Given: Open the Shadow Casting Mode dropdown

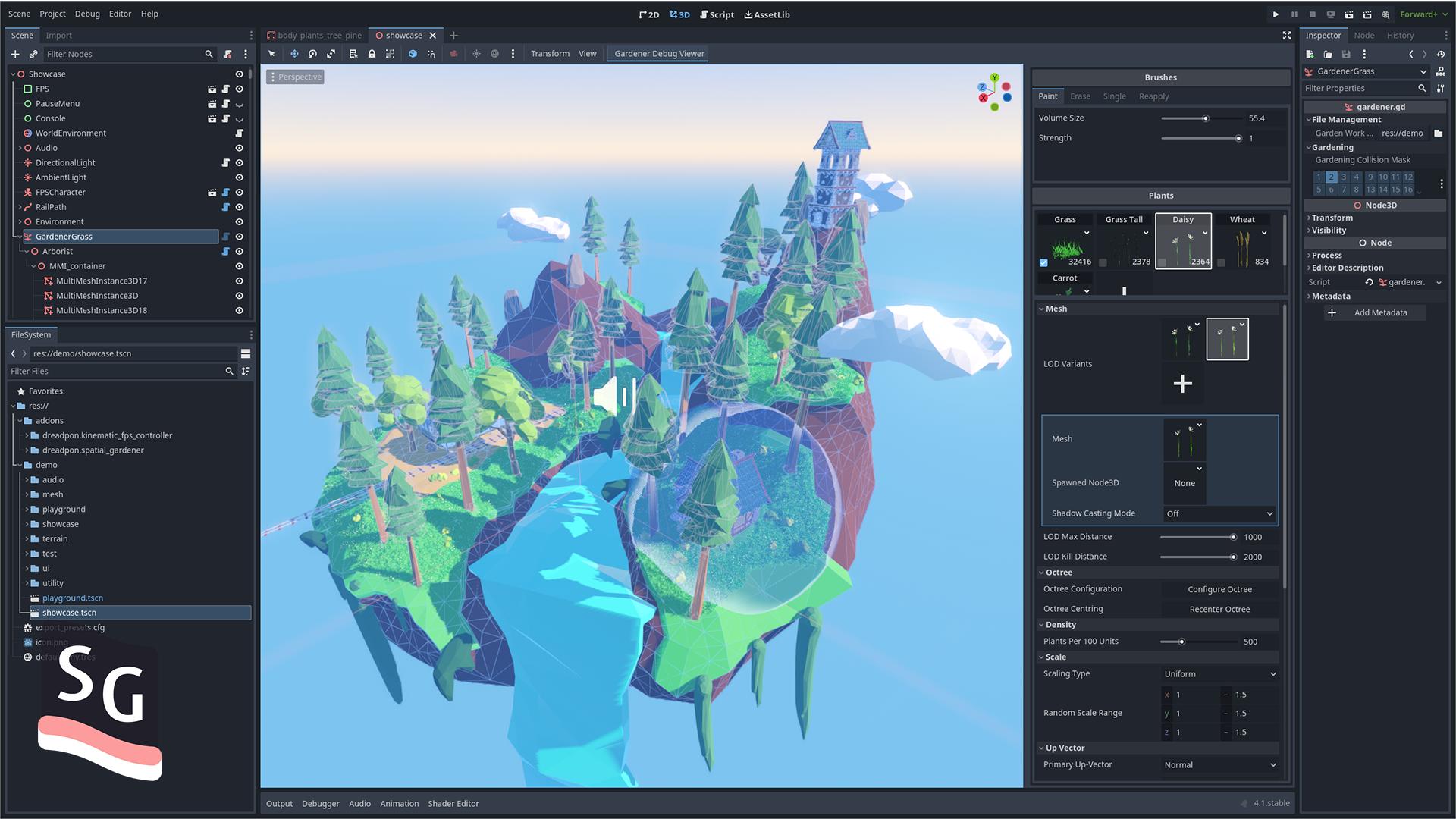Looking at the screenshot, I should (1219, 513).
